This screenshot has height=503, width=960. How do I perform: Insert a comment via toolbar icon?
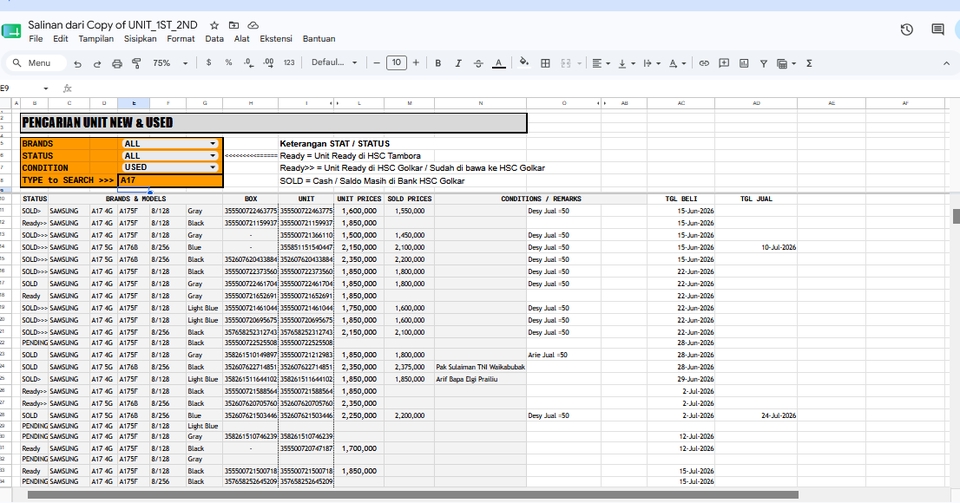click(724, 63)
